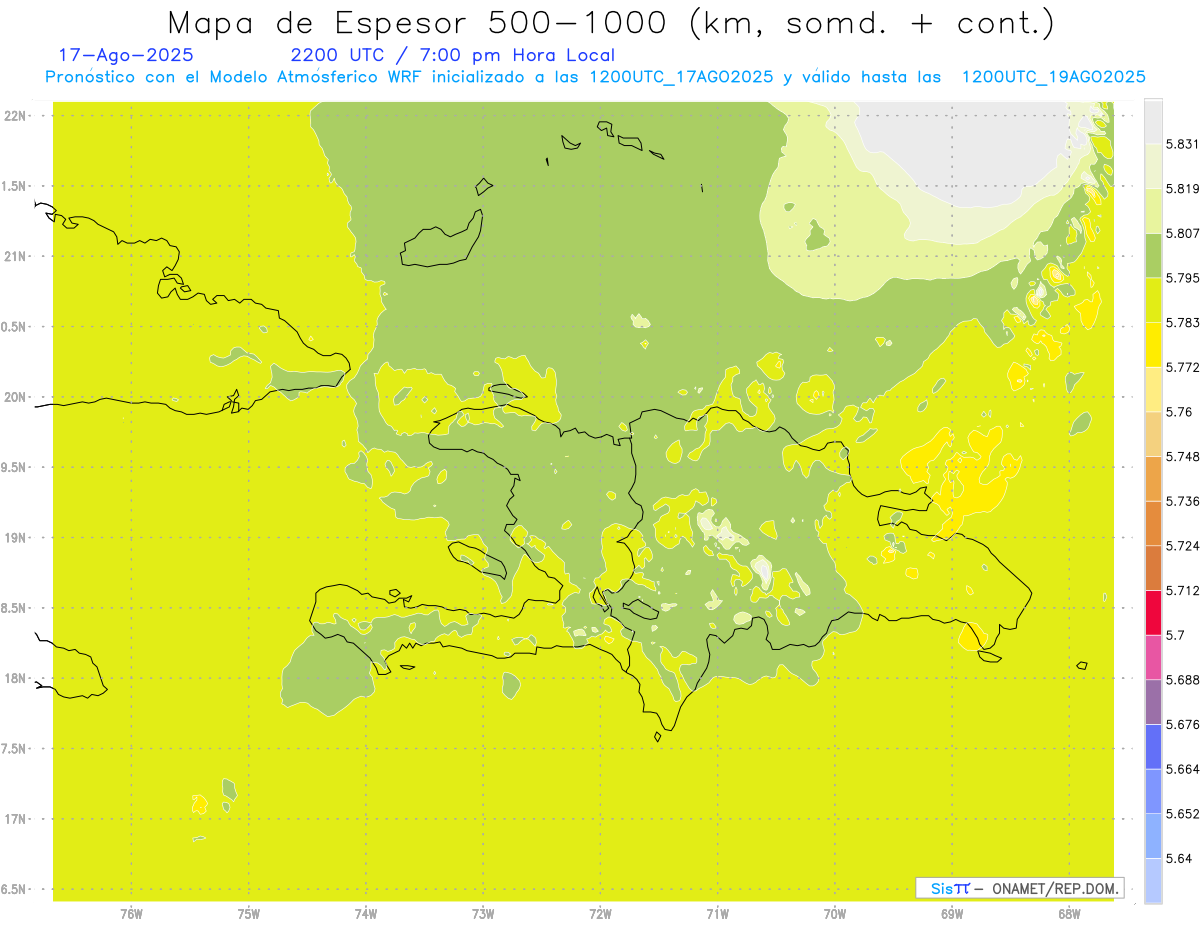
Task: Click the '74W' longitude label
Action: coord(366,914)
